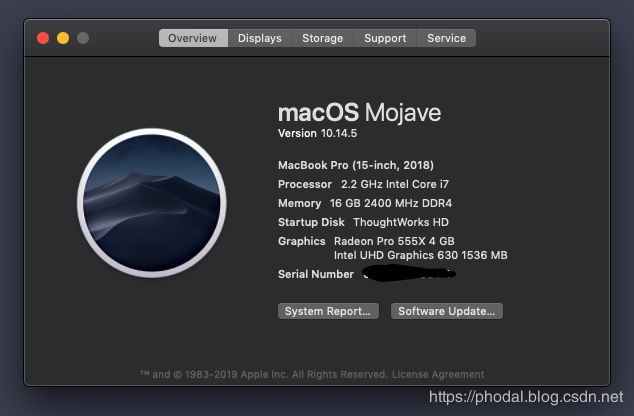
Task: Click the Version 10.14.5 text
Action: (x=317, y=133)
